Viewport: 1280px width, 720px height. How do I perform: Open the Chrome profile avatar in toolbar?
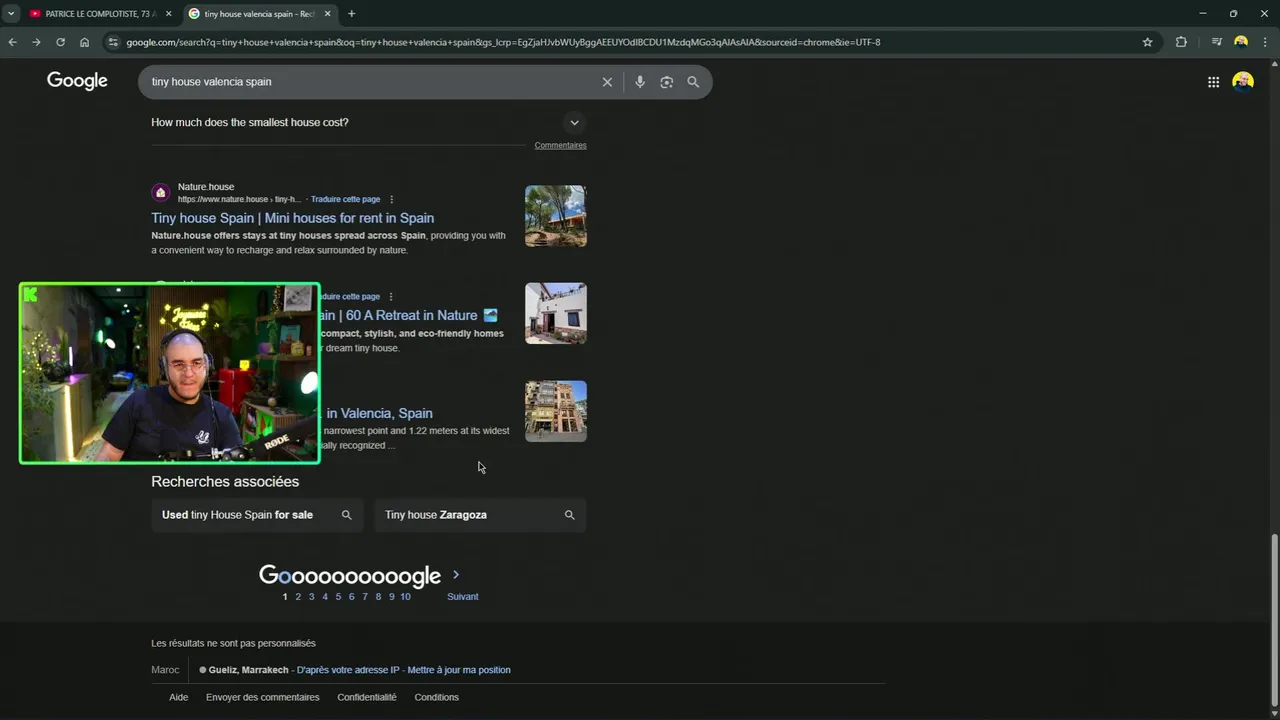point(1241,42)
